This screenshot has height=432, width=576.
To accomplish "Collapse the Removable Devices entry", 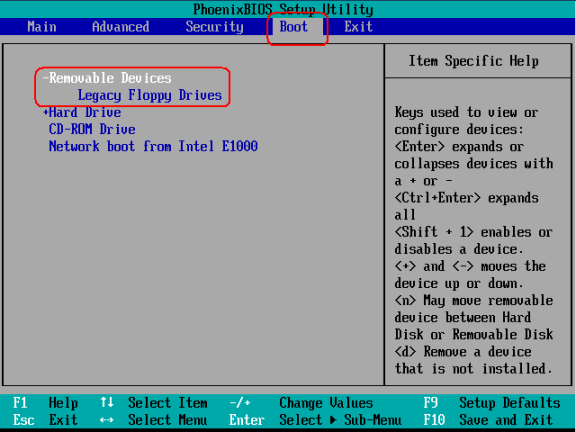I will [107, 78].
